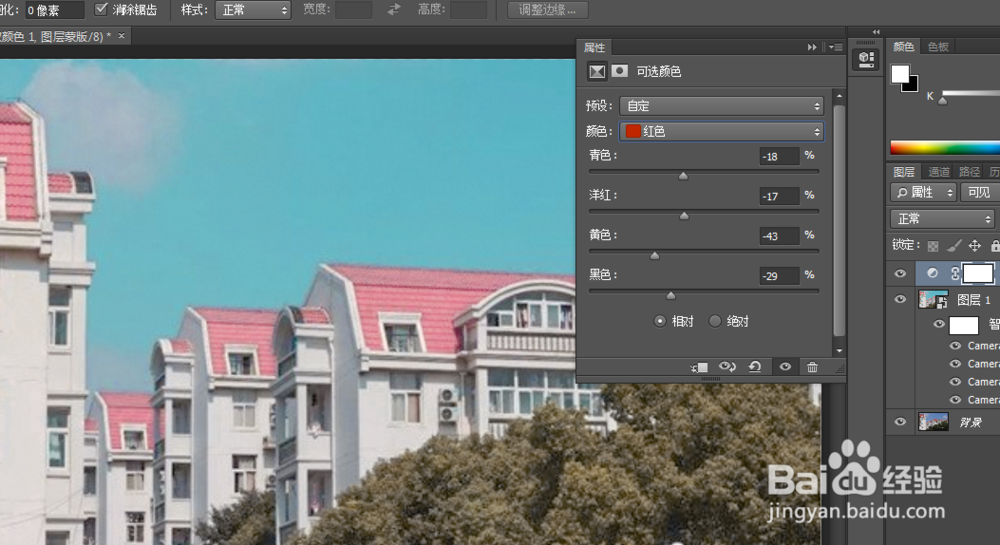Delete the adjustment layer with trash icon
The height and width of the screenshot is (545, 1000).
pos(812,367)
